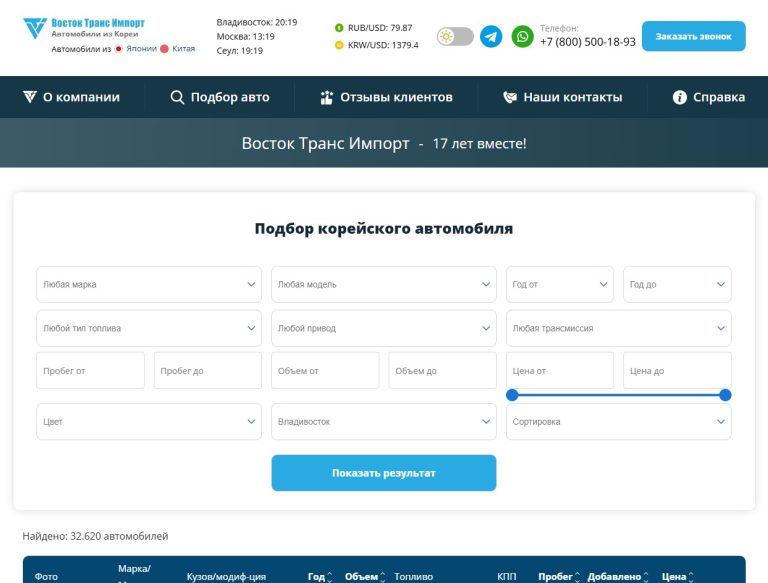Open the Справка menu item
Viewport: 768px width, 583px height.
709,97
